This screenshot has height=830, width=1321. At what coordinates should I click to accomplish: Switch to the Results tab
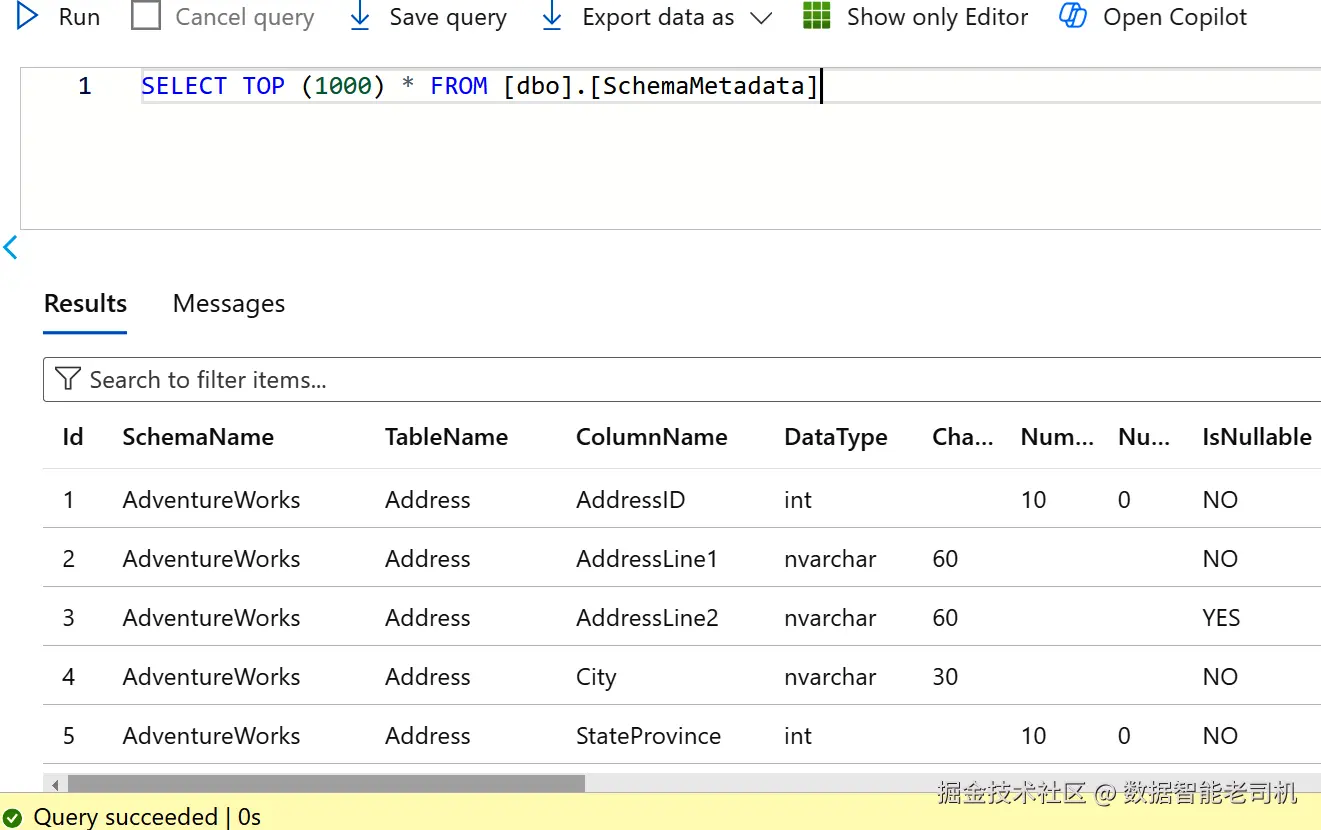click(85, 303)
